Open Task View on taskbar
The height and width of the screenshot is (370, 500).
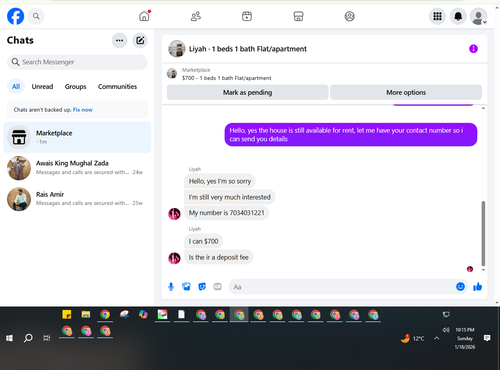(47, 338)
